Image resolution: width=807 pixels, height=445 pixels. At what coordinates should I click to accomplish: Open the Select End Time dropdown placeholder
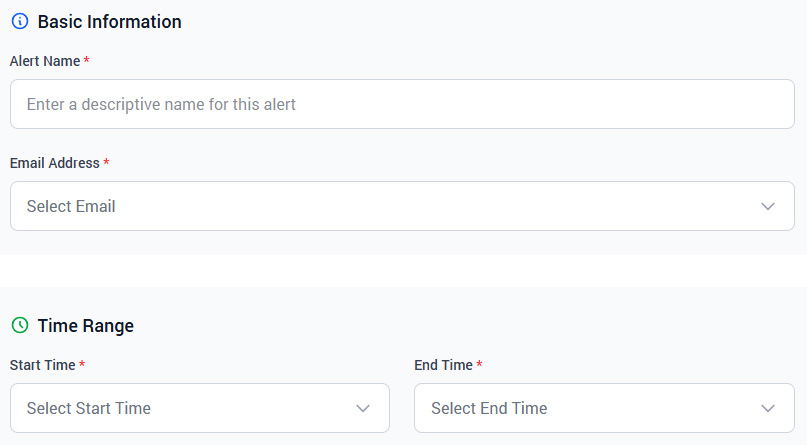tap(489, 408)
